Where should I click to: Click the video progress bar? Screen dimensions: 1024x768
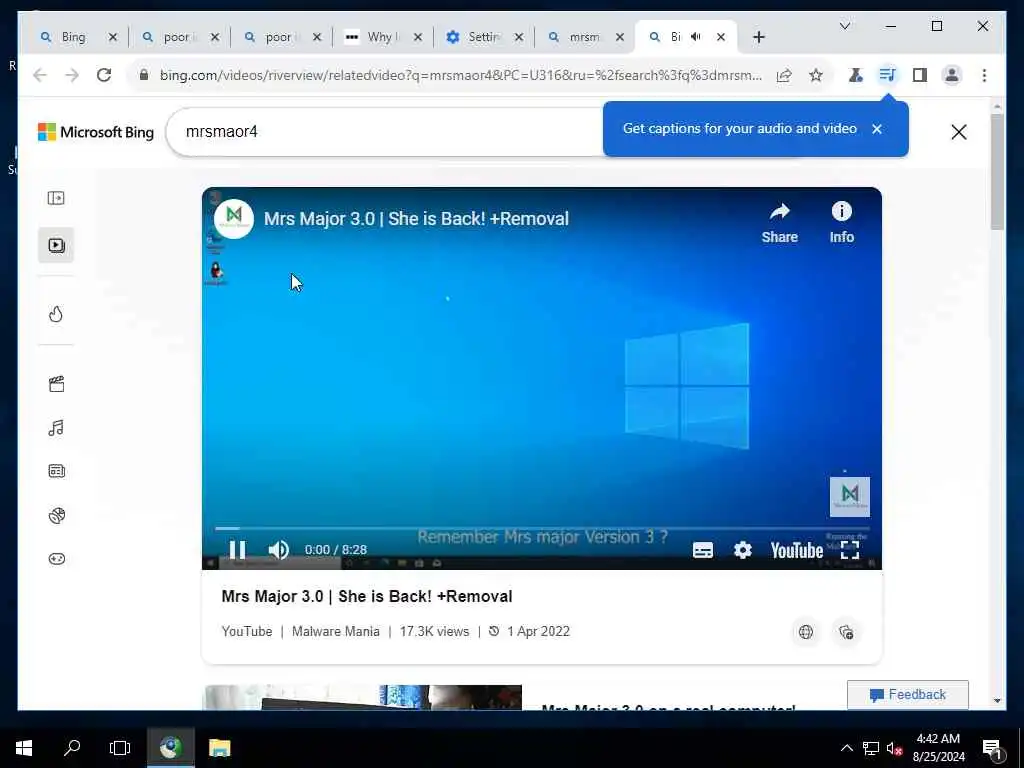coord(542,528)
